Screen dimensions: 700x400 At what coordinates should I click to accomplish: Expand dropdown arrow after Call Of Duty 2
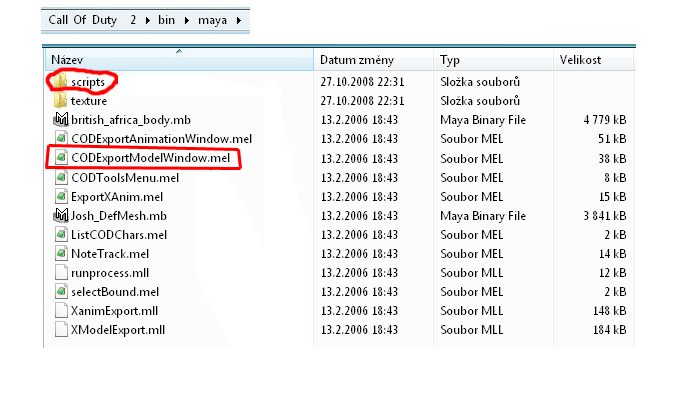[x=147, y=21]
